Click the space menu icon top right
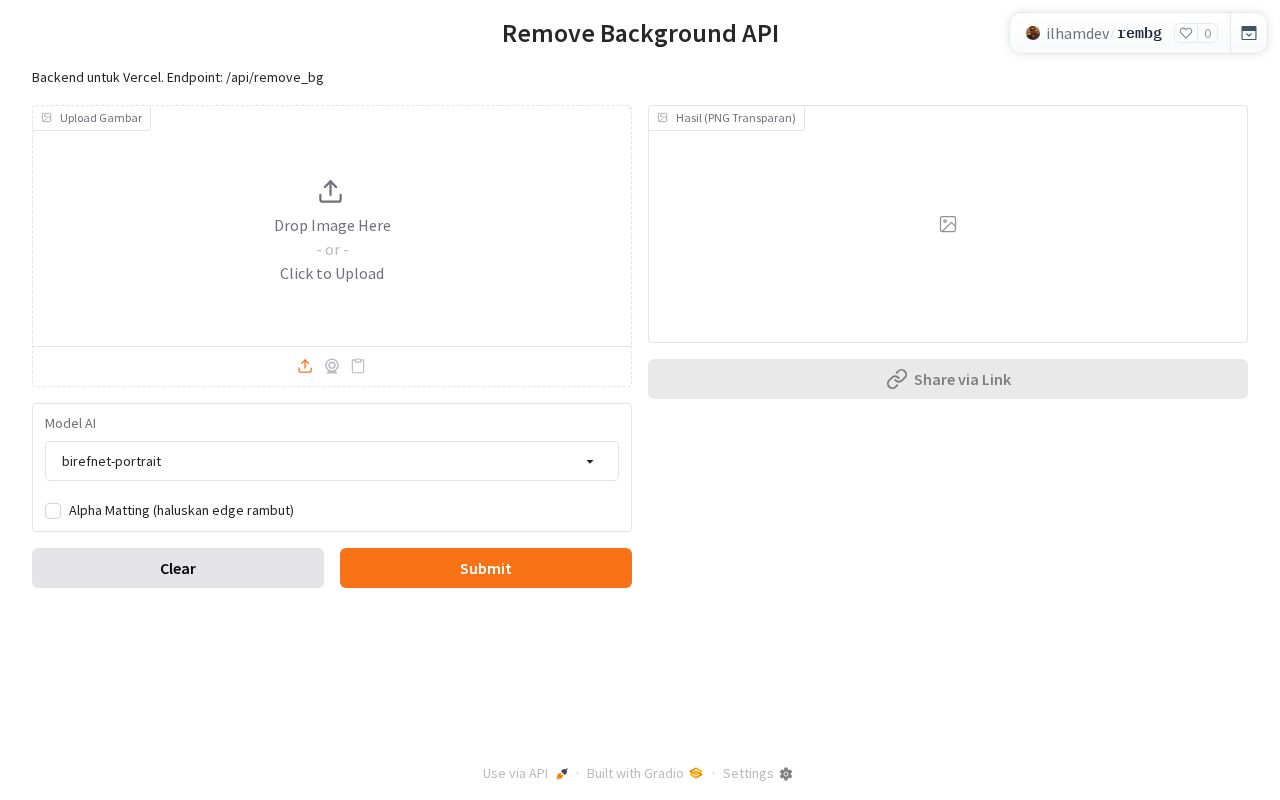This screenshot has width=1280, height=800. 1249,33
